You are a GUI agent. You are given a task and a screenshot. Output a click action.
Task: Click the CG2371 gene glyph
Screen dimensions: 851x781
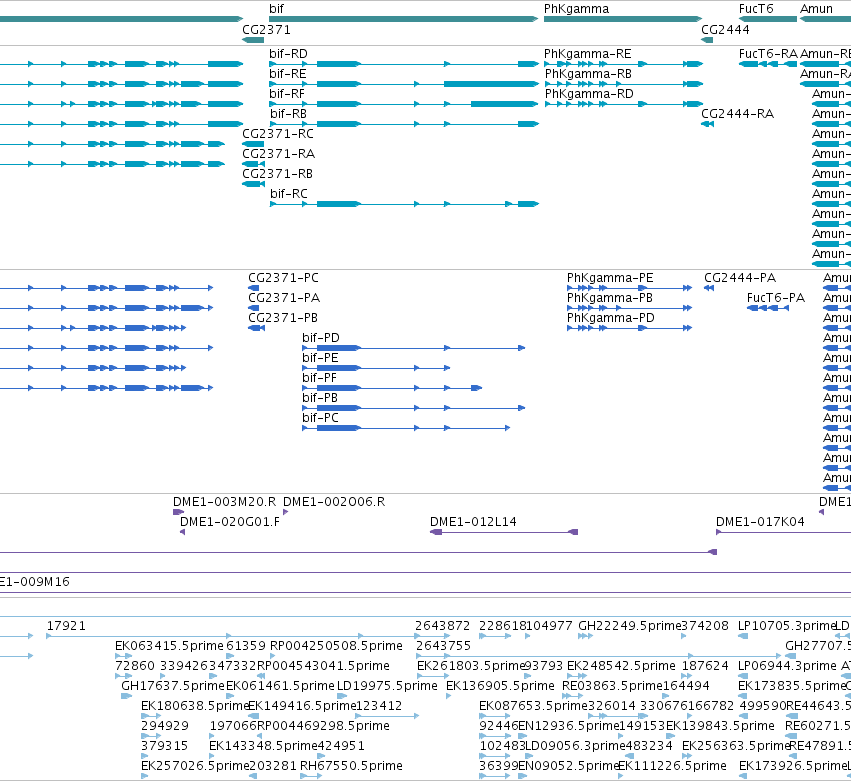pyautogui.click(x=253, y=40)
